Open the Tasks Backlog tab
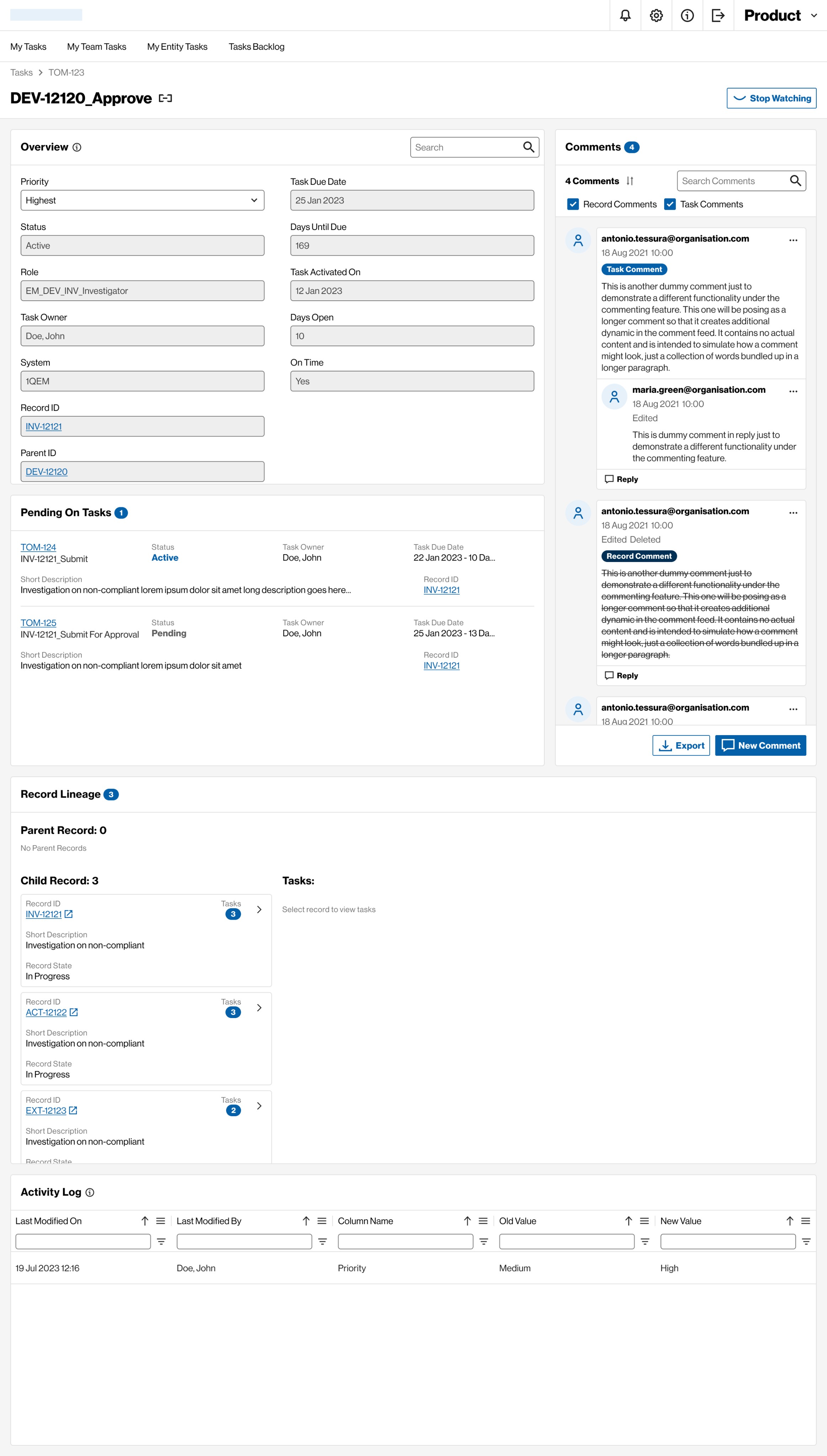This screenshot has height=1456, width=827. pyautogui.click(x=256, y=47)
